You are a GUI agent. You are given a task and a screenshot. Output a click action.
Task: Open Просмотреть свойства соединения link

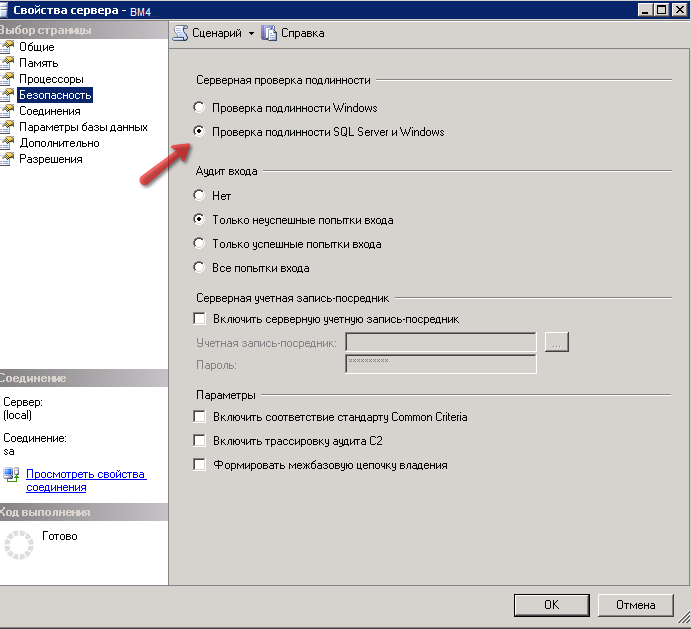click(x=86, y=480)
